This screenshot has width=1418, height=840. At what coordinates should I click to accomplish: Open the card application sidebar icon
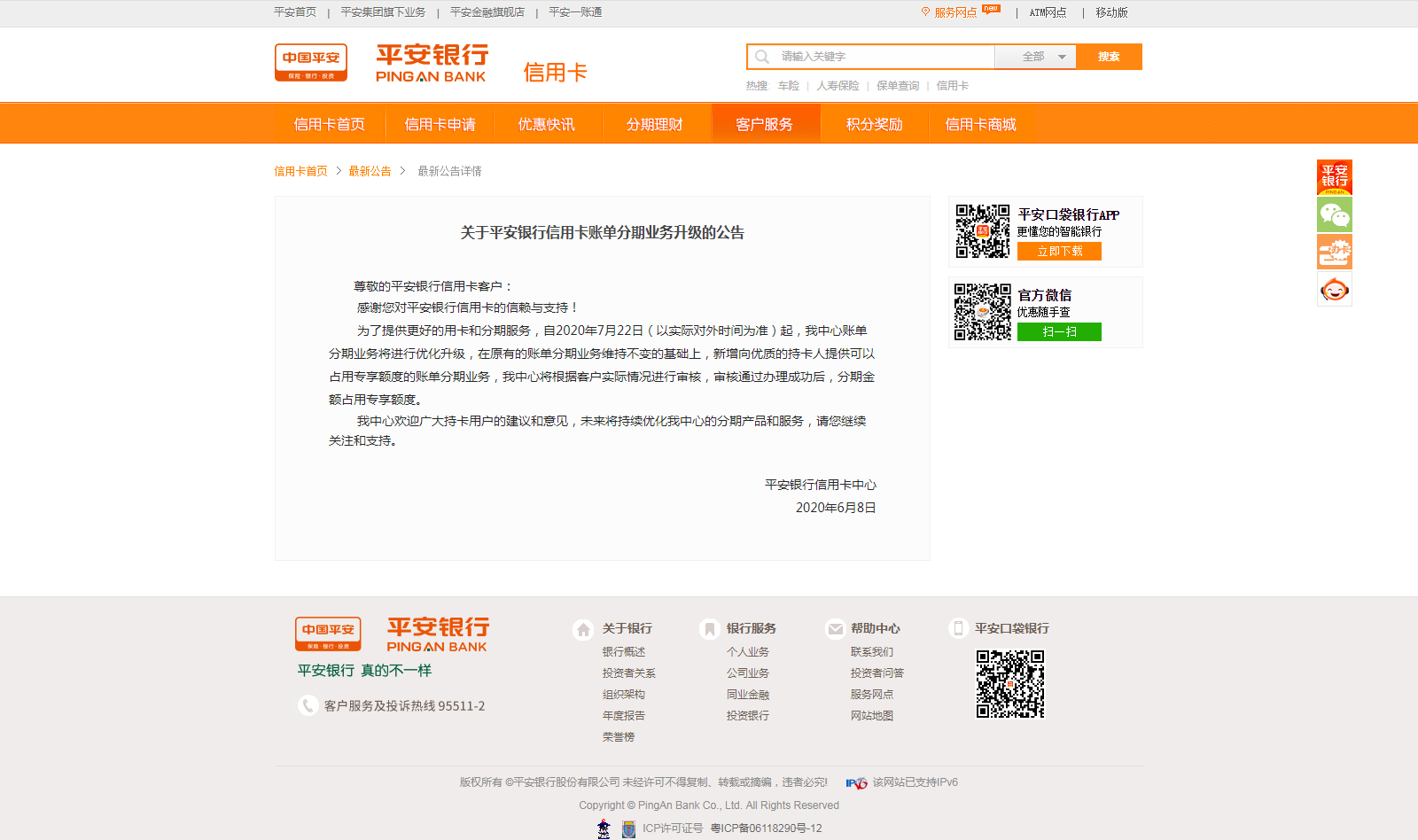pyautogui.click(x=1335, y=252)
